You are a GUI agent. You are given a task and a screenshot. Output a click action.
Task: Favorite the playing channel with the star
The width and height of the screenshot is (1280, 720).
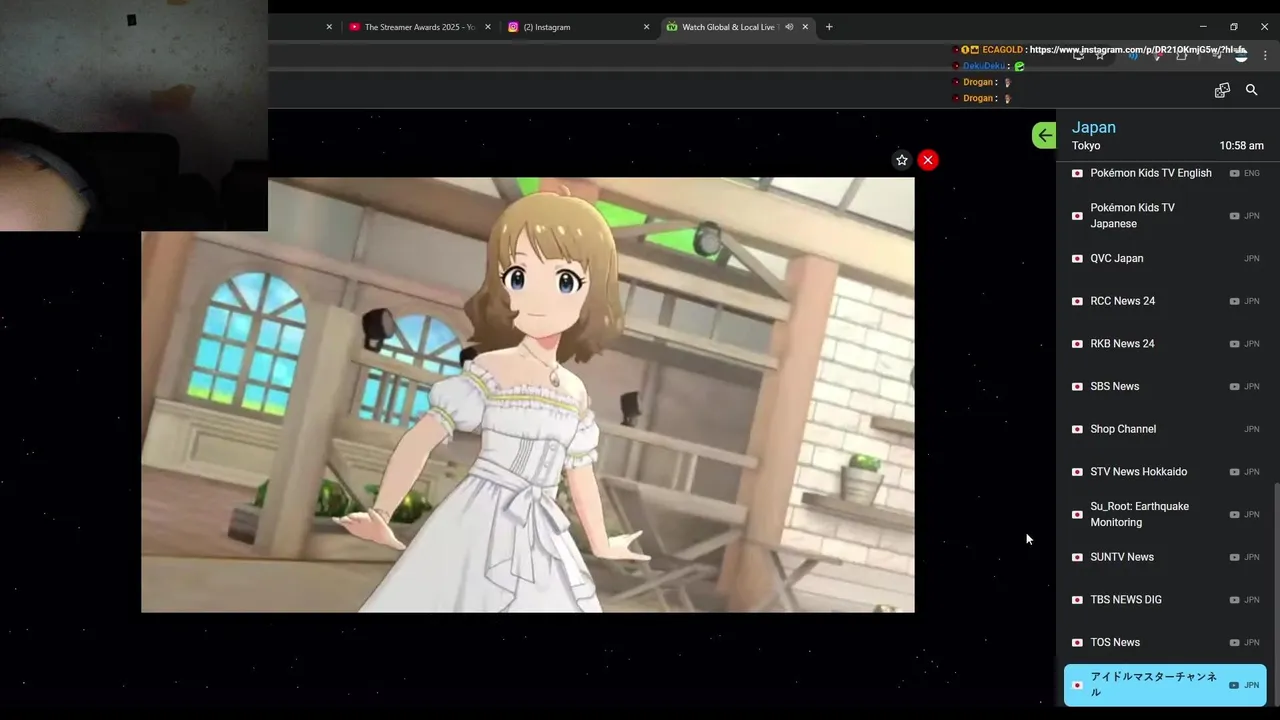click(901, 160)
